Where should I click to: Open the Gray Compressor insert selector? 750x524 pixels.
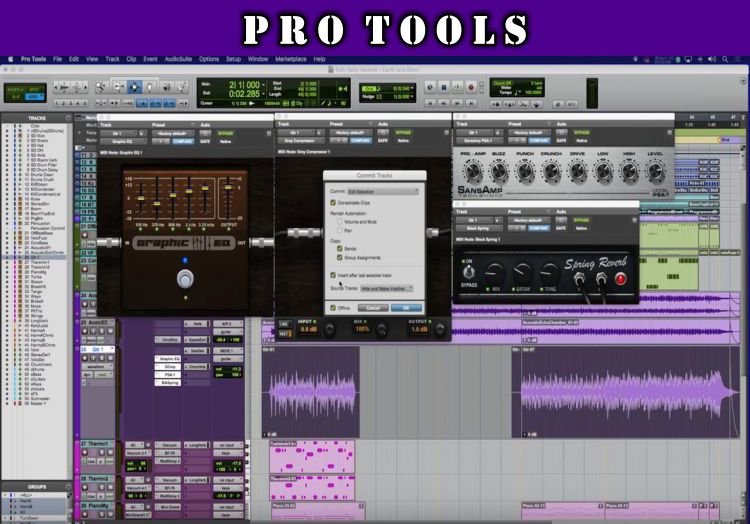click(301, 141)
